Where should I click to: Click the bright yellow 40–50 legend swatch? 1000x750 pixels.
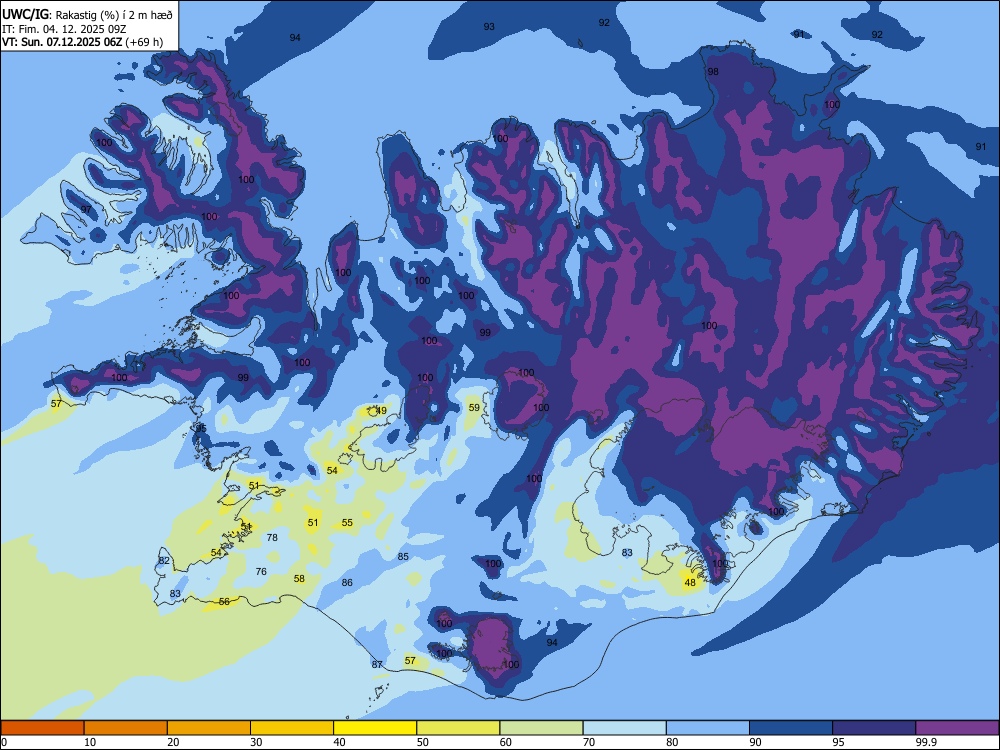point(375,728)
